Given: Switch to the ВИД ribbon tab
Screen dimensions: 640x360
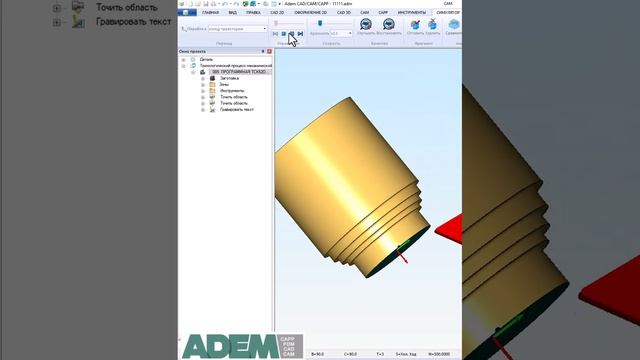Looking at the screenshot, I should coord(233,13).
